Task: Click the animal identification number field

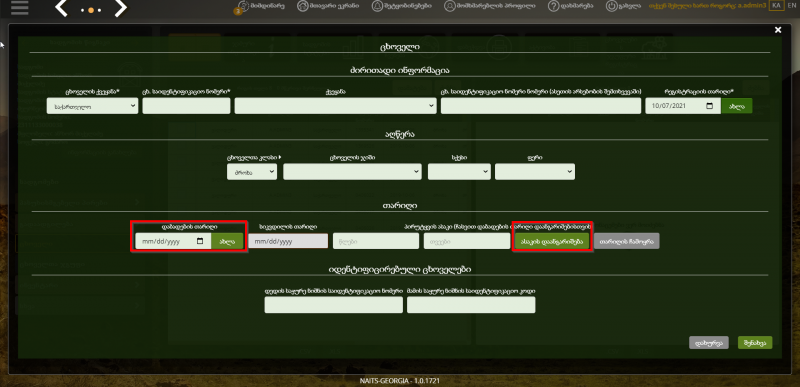Action: point(186,106)
